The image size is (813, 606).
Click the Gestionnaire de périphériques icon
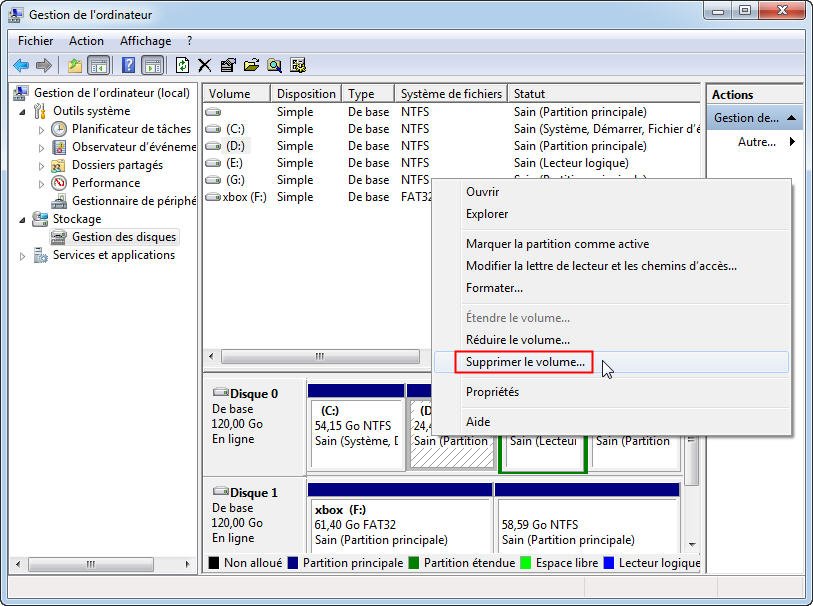click(60, 201)
